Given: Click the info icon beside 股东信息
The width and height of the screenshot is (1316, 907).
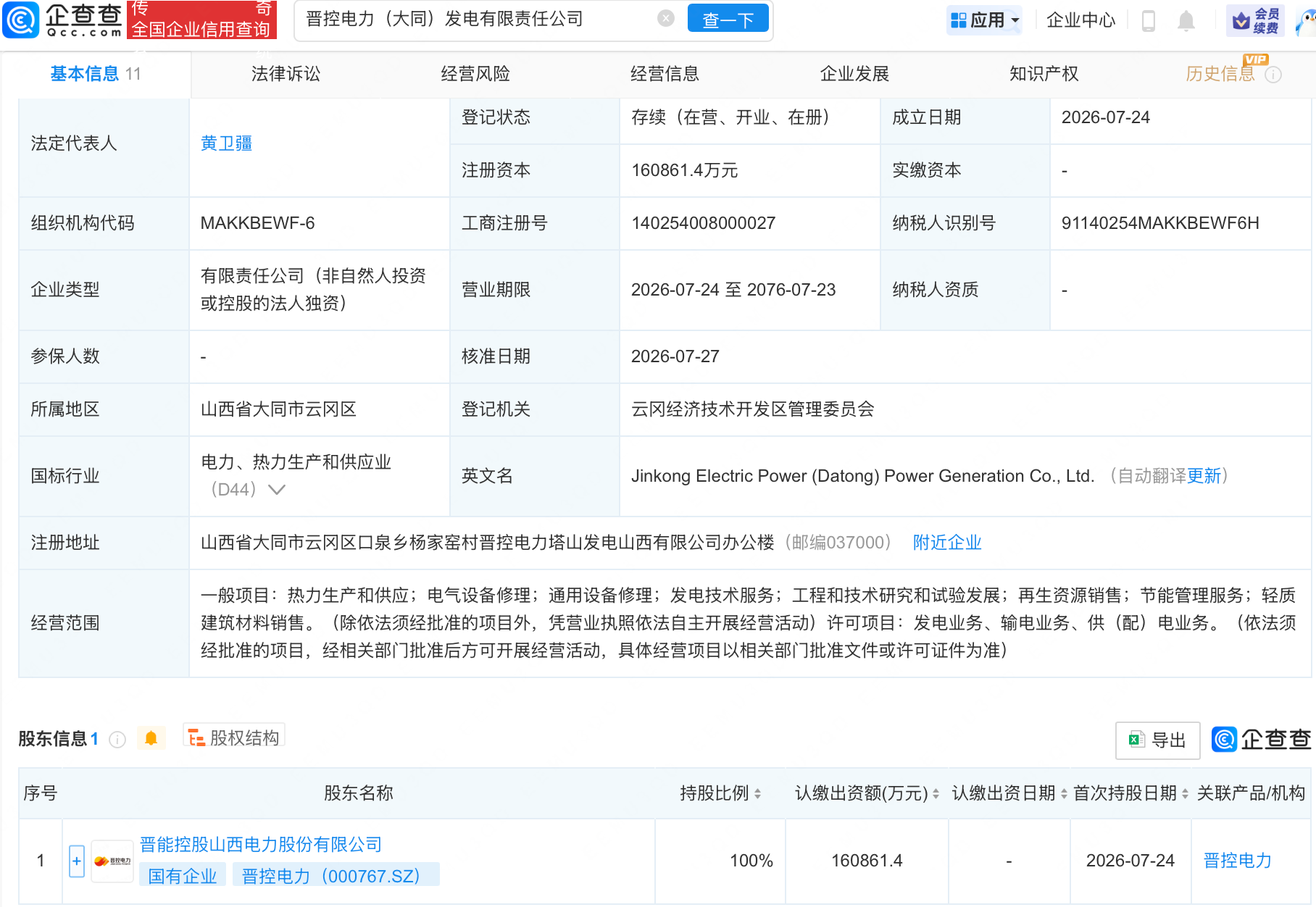Looking at the screenshot, I should 117,739.
